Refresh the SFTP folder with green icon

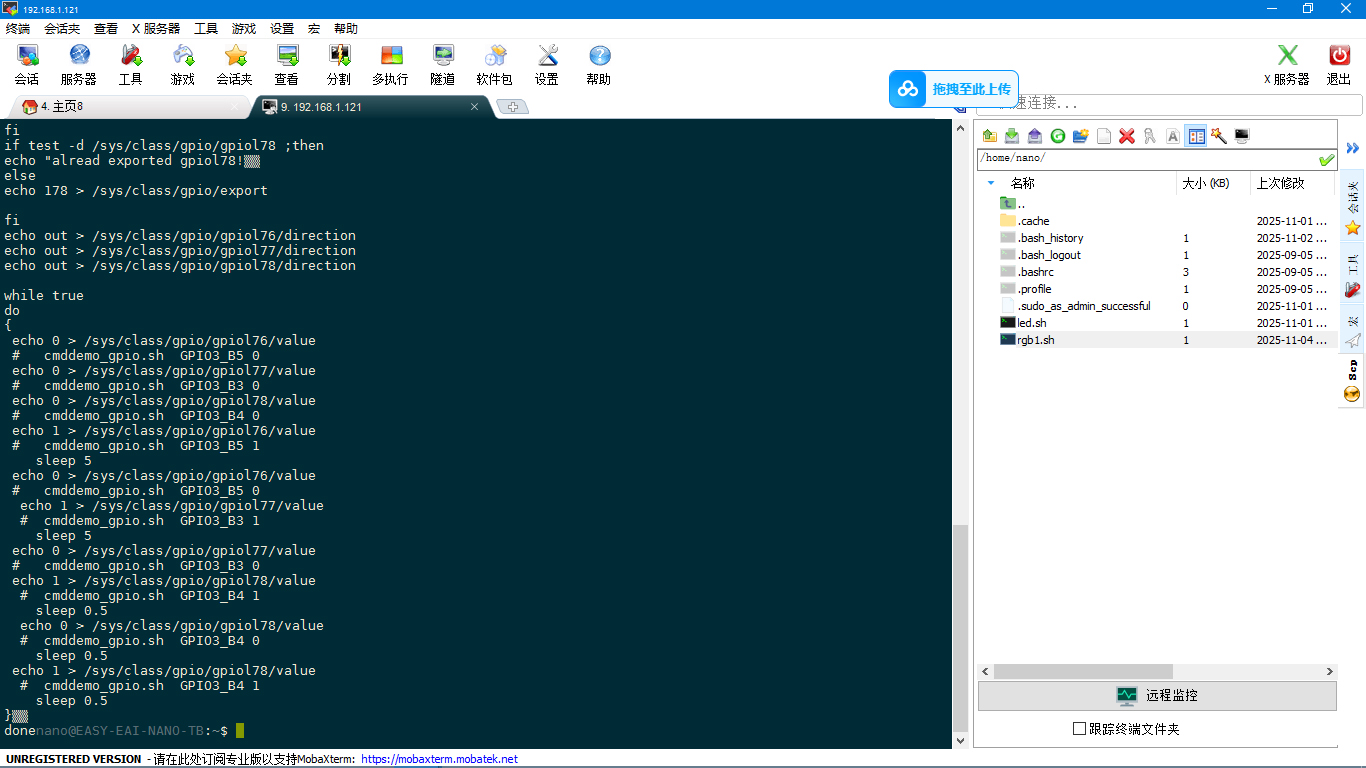(1057, 136)
